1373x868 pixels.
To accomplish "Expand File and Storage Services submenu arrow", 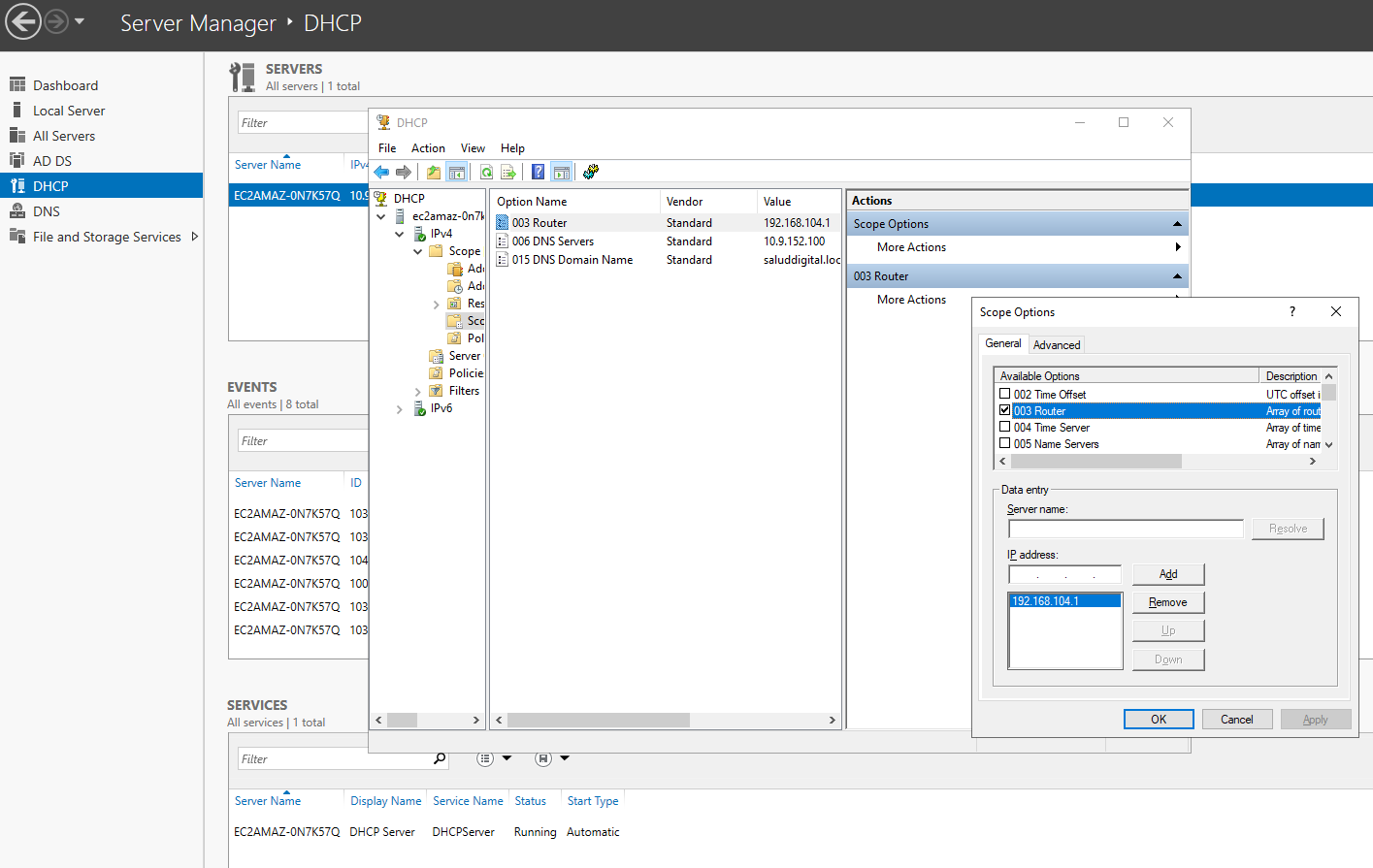I will click(x=195, y=237).
